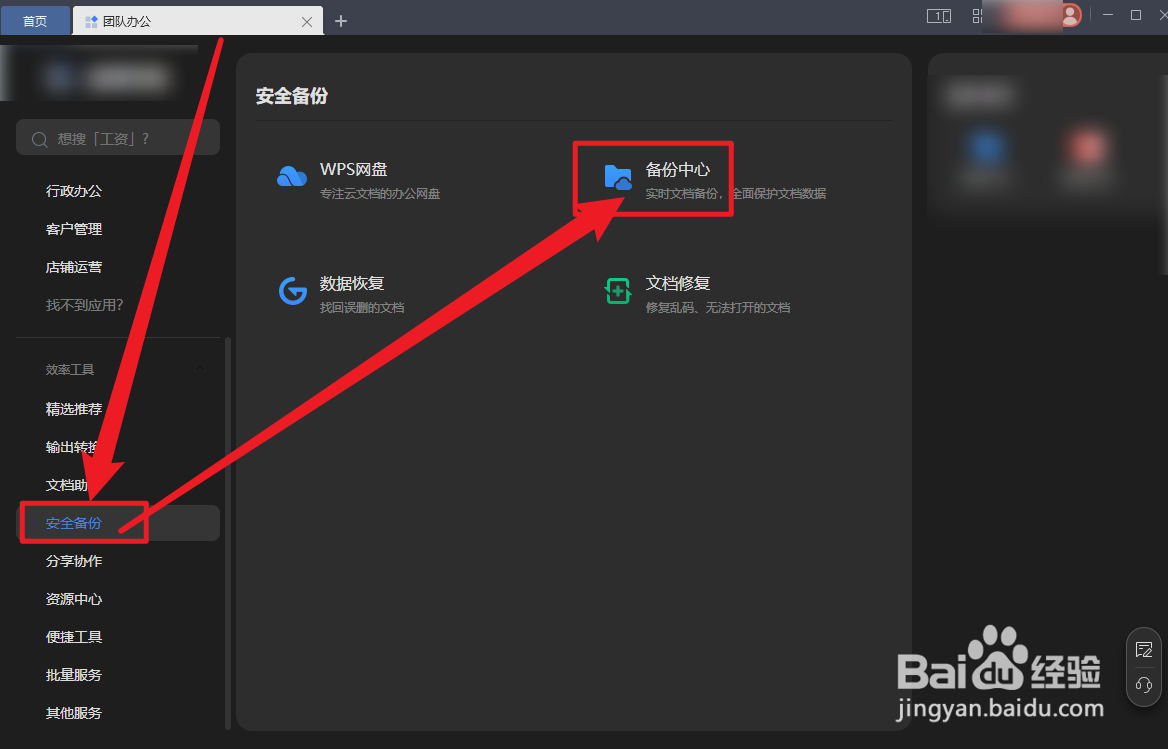The height and width of the screenshot is (749, 1168).
Task: Collapse the 效率工具 section
Action: [200, 368]
